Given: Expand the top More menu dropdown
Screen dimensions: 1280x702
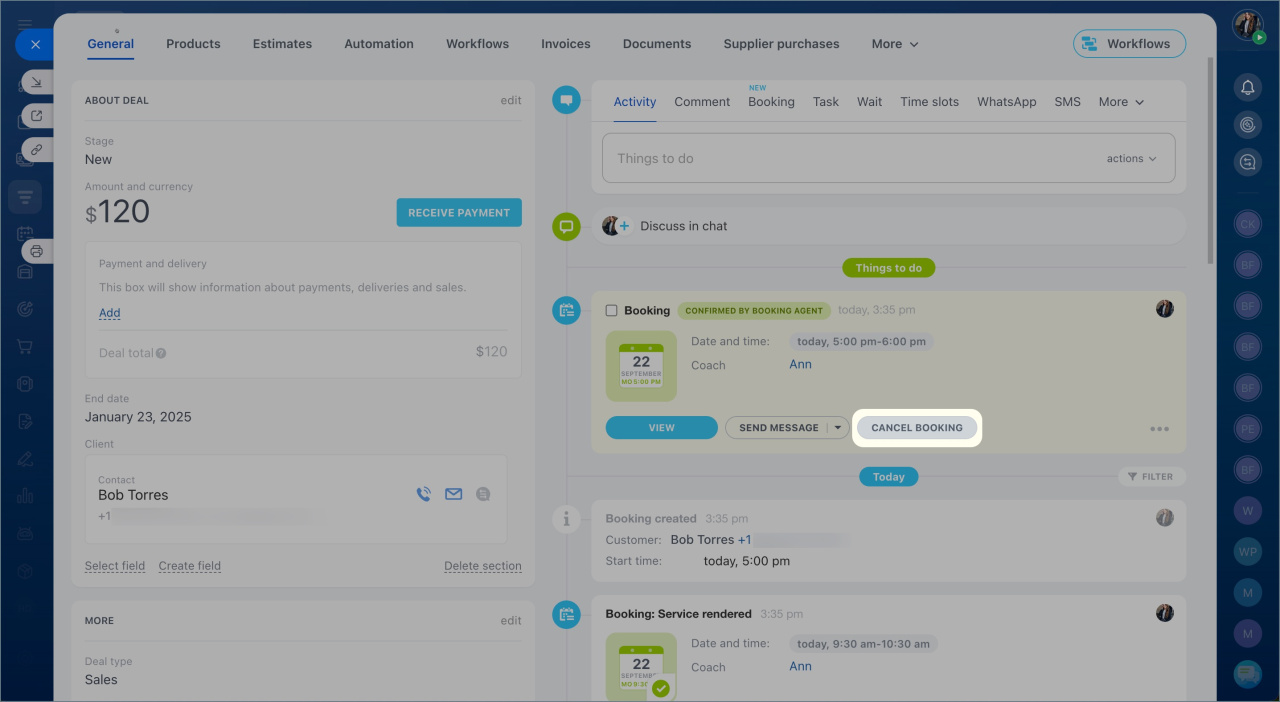Looking at the screenshot, I should tap(895, 44).
